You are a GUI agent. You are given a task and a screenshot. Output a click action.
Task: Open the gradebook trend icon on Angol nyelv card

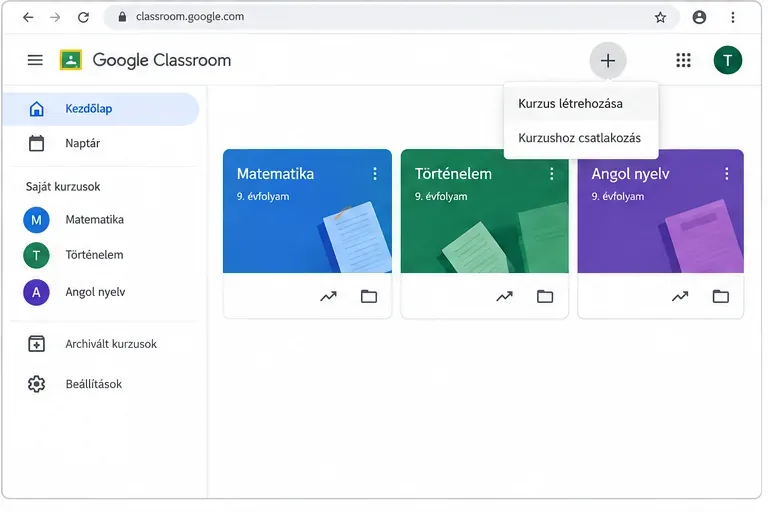pyautogui.click(x=680, y=296)
